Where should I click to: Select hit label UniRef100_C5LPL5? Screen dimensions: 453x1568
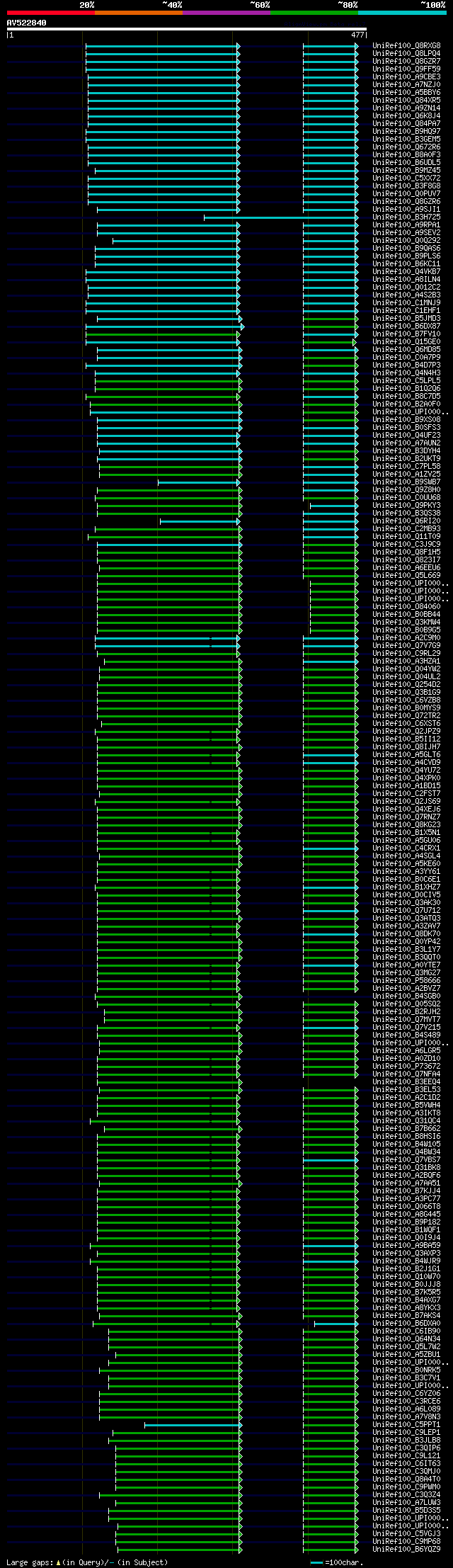tap(406, 380)
